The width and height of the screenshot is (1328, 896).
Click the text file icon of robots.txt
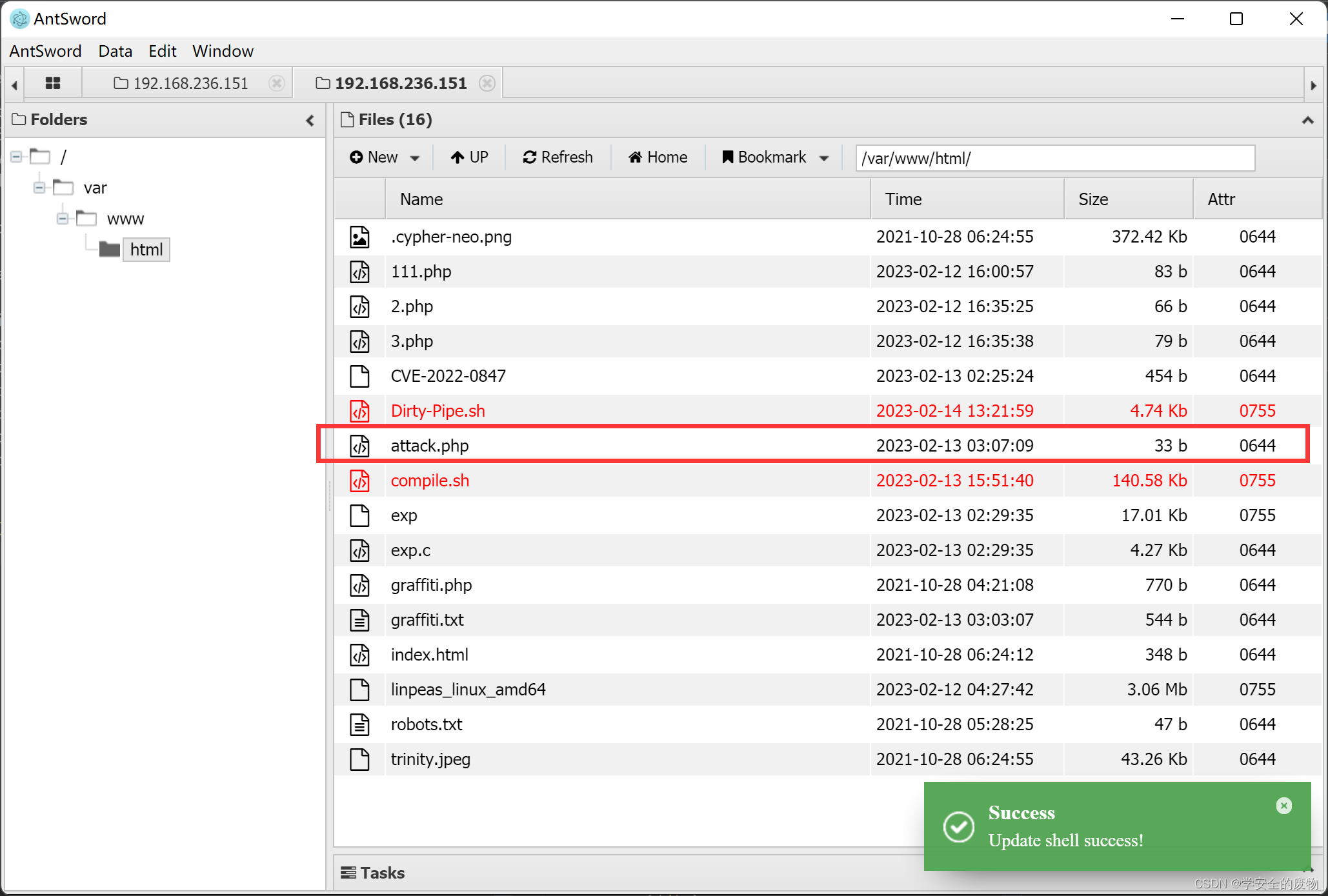359,724
